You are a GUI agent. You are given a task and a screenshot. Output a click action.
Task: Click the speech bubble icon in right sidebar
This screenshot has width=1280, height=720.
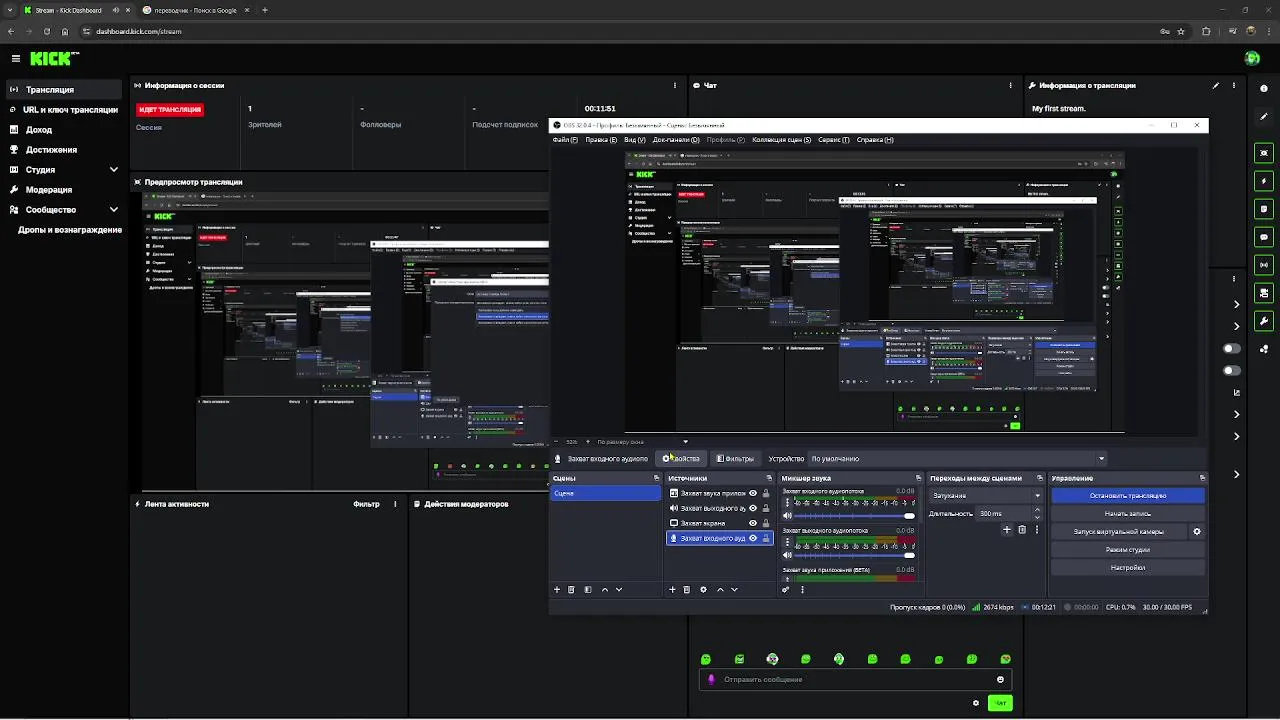pos(1265,237)
